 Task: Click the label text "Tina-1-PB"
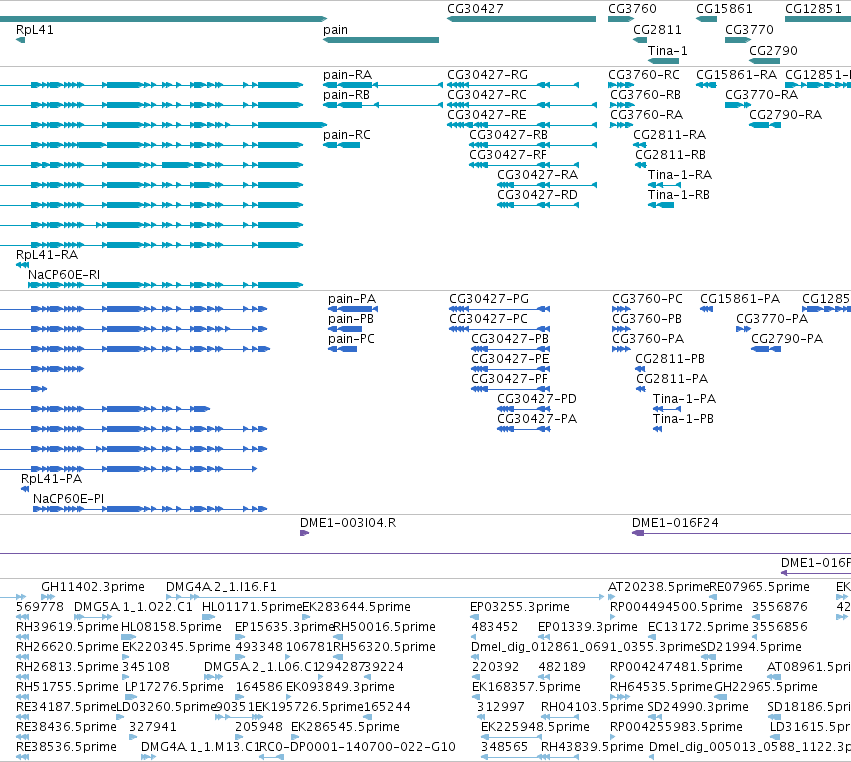tap(683, 419)
